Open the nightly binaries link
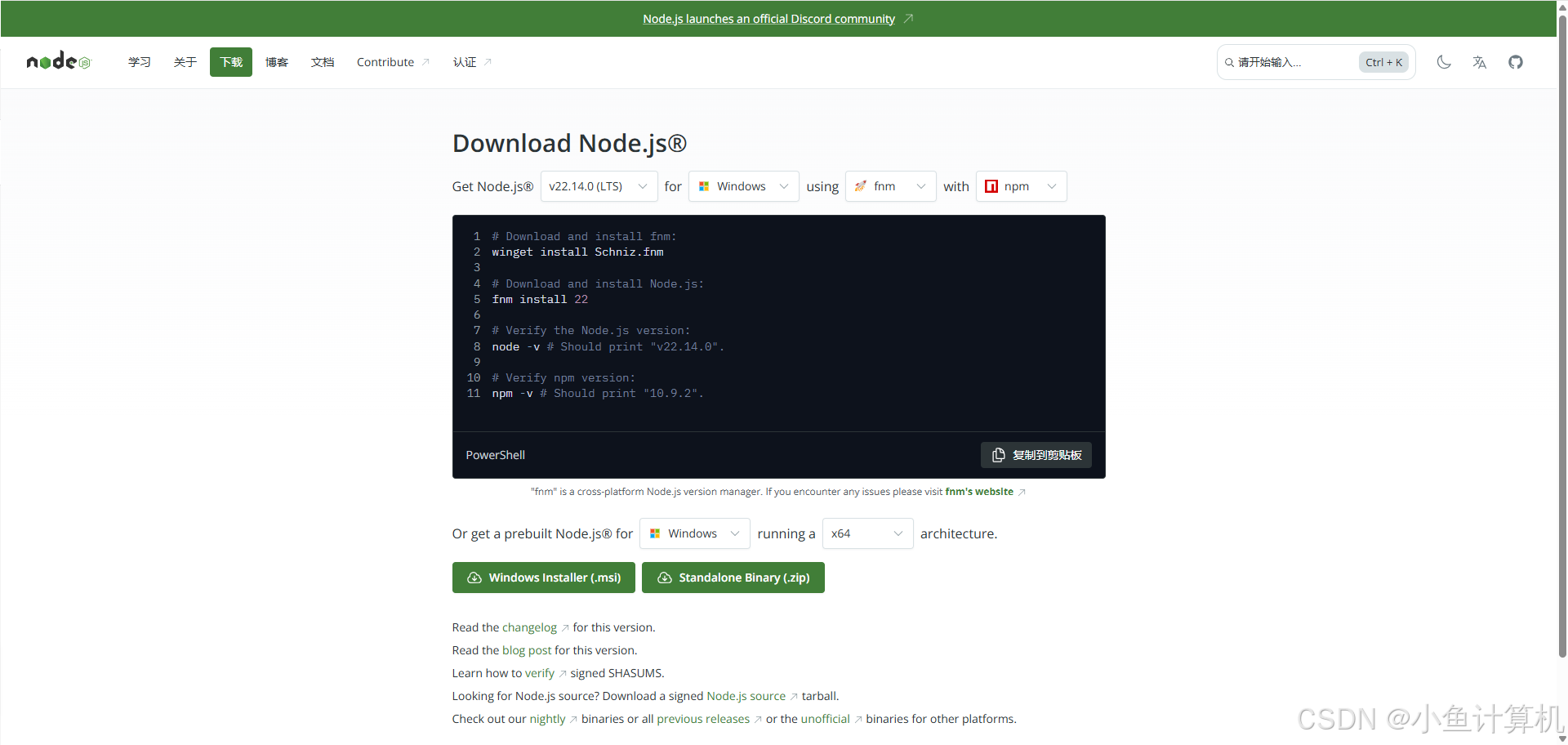 point(547,719)
